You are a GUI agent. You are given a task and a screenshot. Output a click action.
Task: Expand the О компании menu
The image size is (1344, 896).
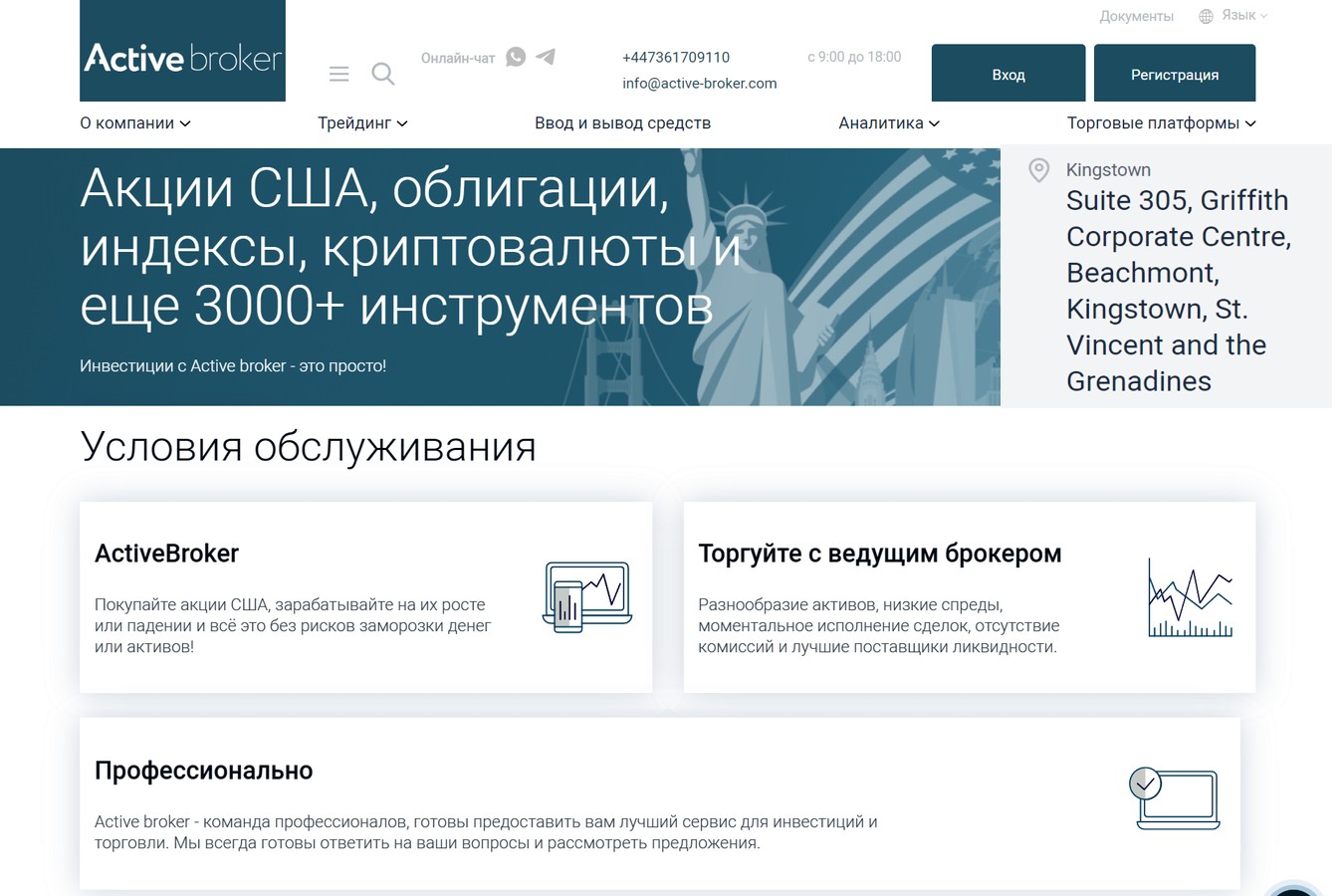(x=135, y=123)
